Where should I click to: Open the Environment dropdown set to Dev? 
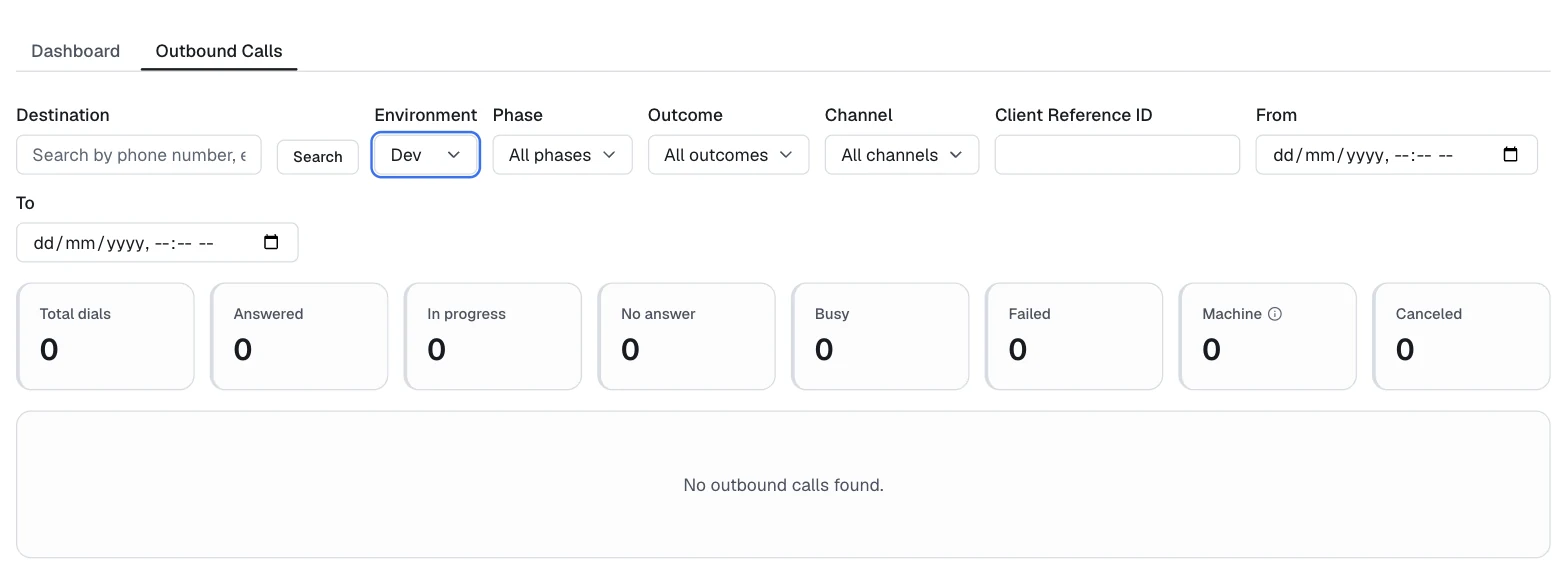[426, 155]
